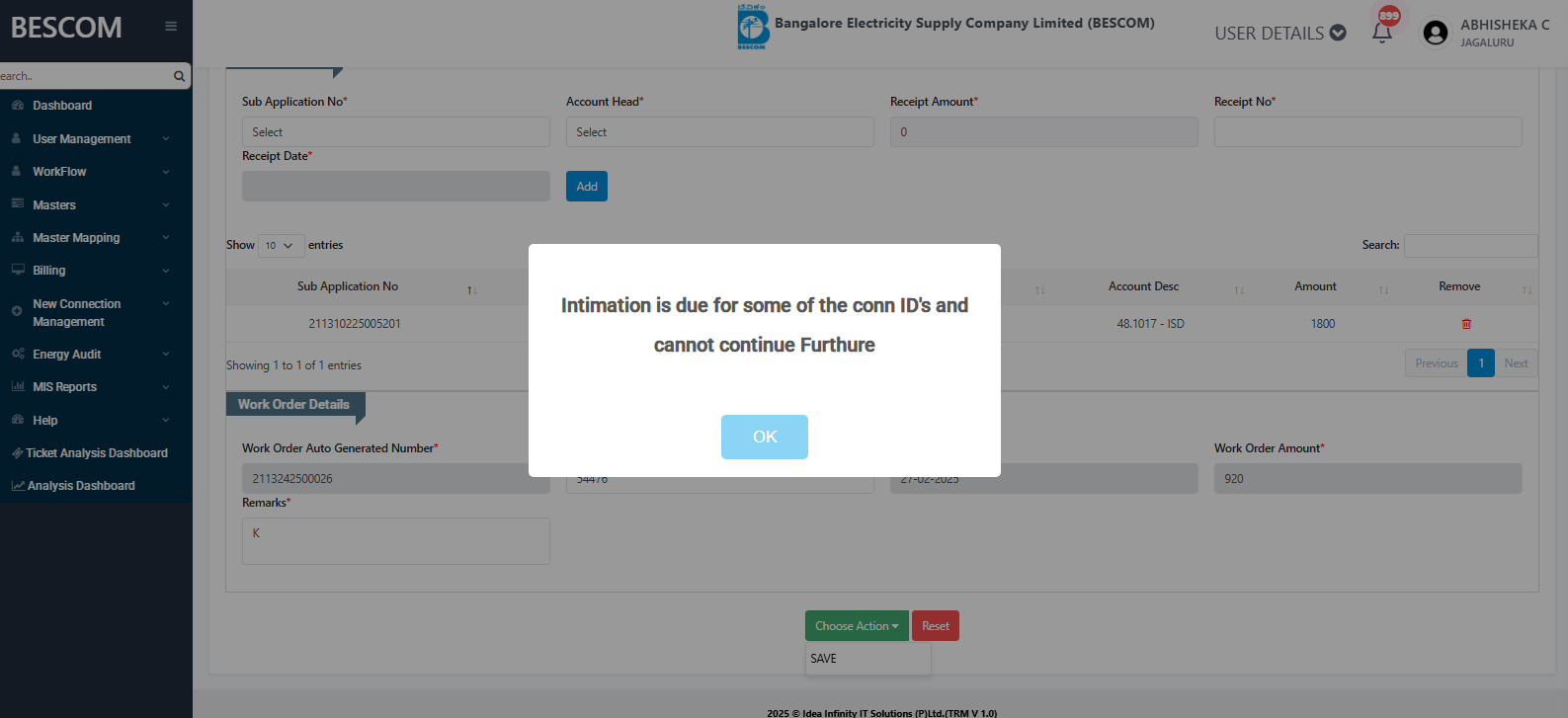The width and height of the screenshot is (1568, 718).
Task: Click the Receipt Date input field
Action: pyautogui.click(x=396, y=187)
